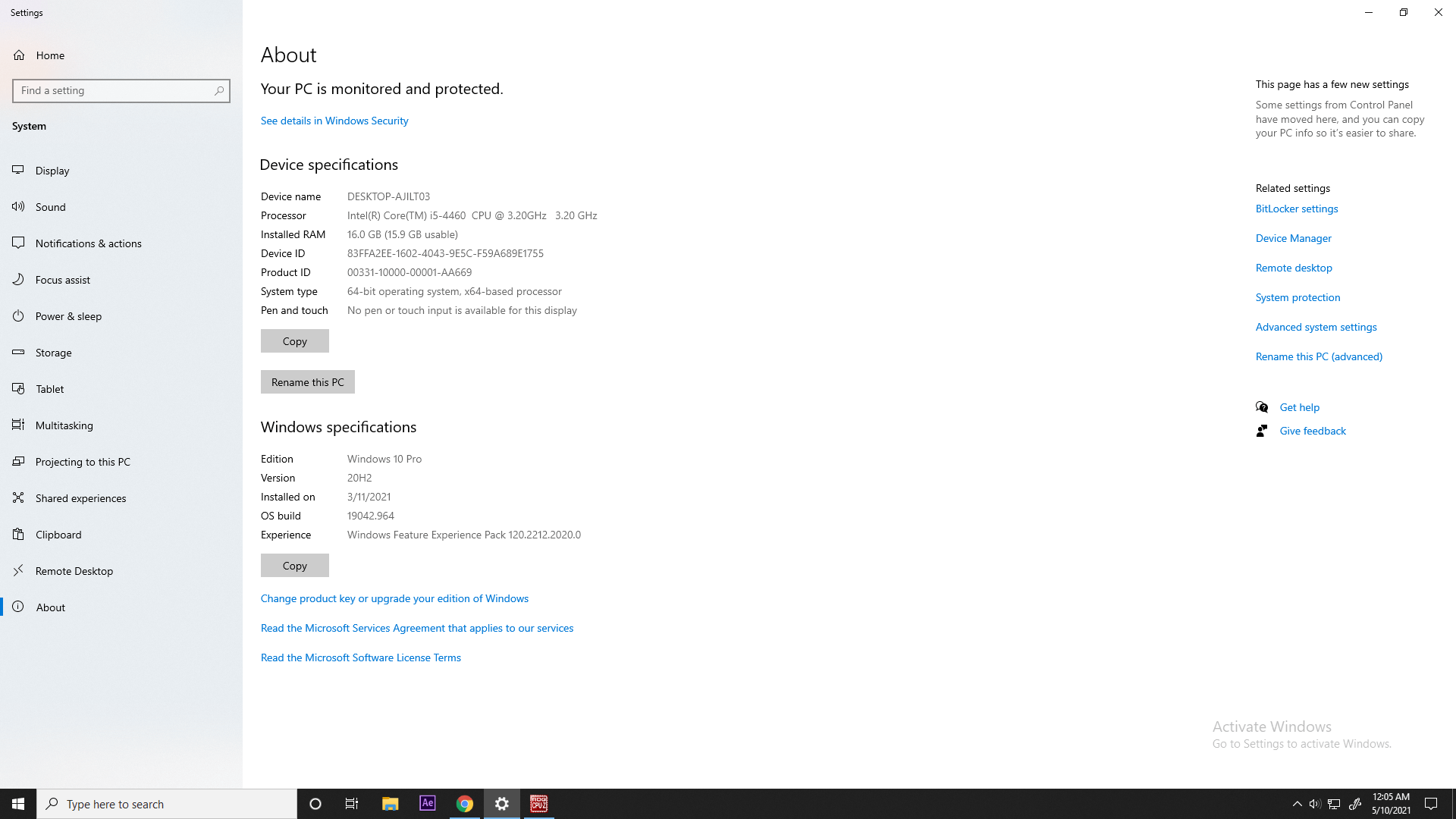Select the About section menu item
1456x819 pixels.
(50, 607)
